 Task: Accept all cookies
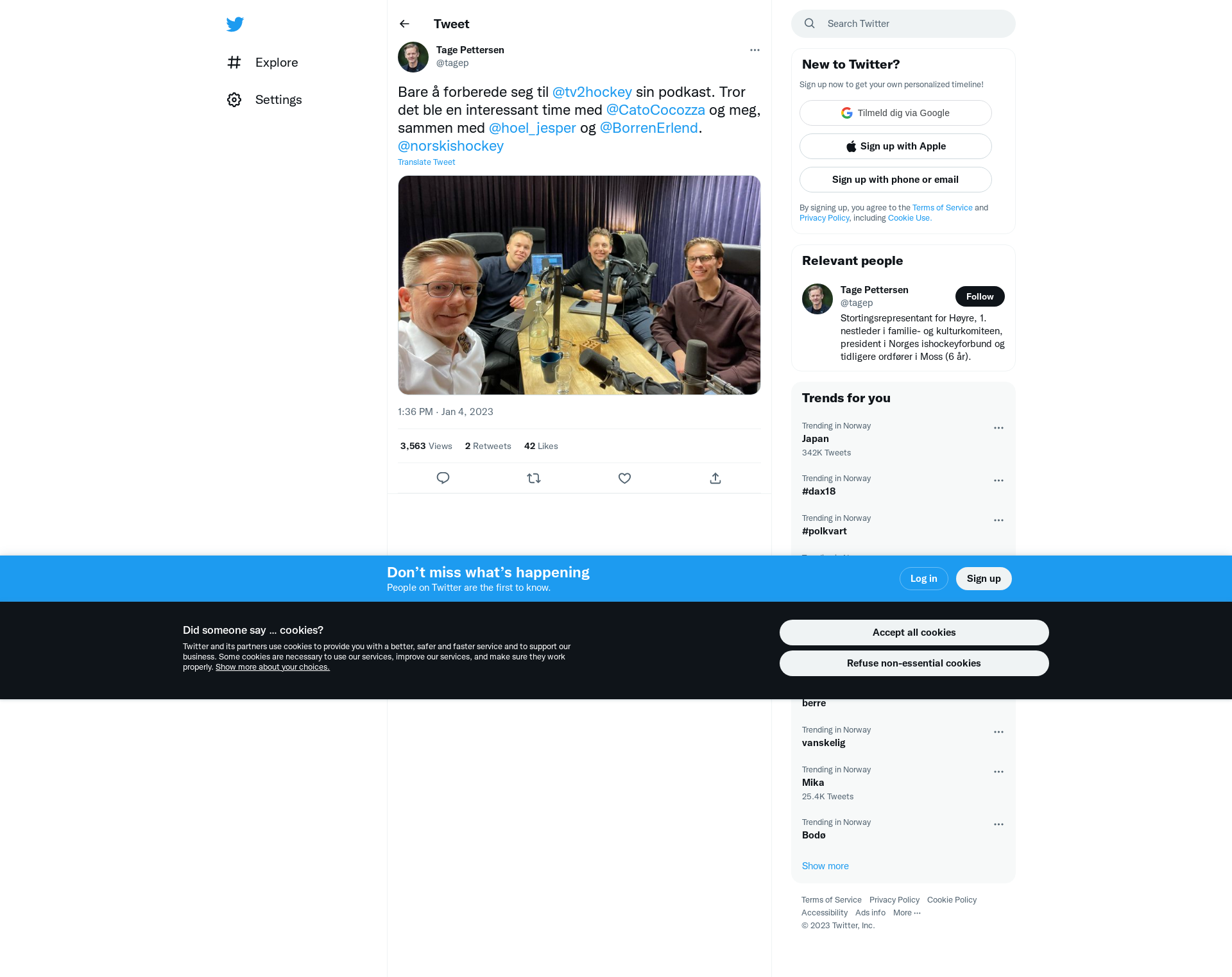914,633
